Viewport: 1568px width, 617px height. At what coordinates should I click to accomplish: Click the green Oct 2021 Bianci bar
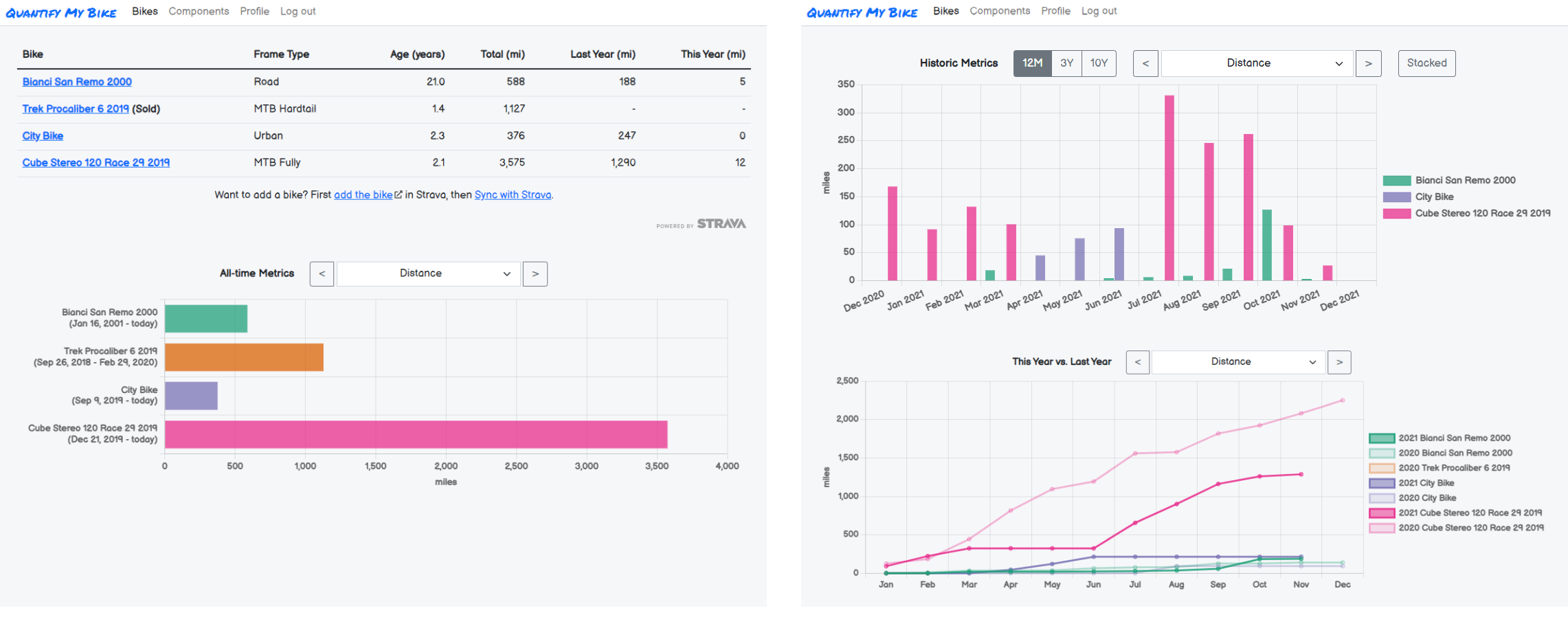[1267, 245]
